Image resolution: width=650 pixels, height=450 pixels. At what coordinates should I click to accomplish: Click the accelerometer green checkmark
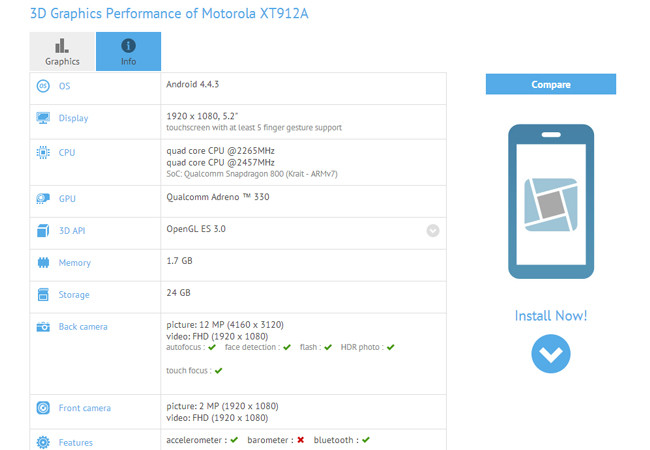[234, 440]
